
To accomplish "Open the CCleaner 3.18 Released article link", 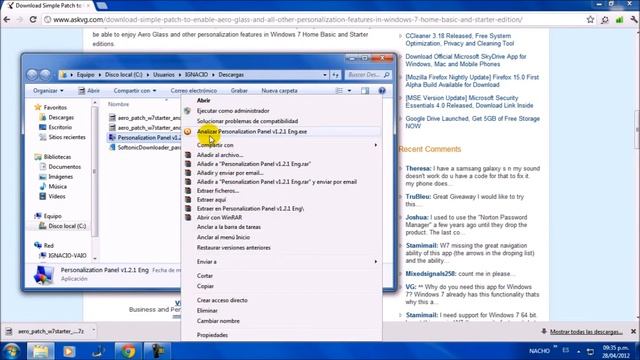I will (x=460, y=40).
